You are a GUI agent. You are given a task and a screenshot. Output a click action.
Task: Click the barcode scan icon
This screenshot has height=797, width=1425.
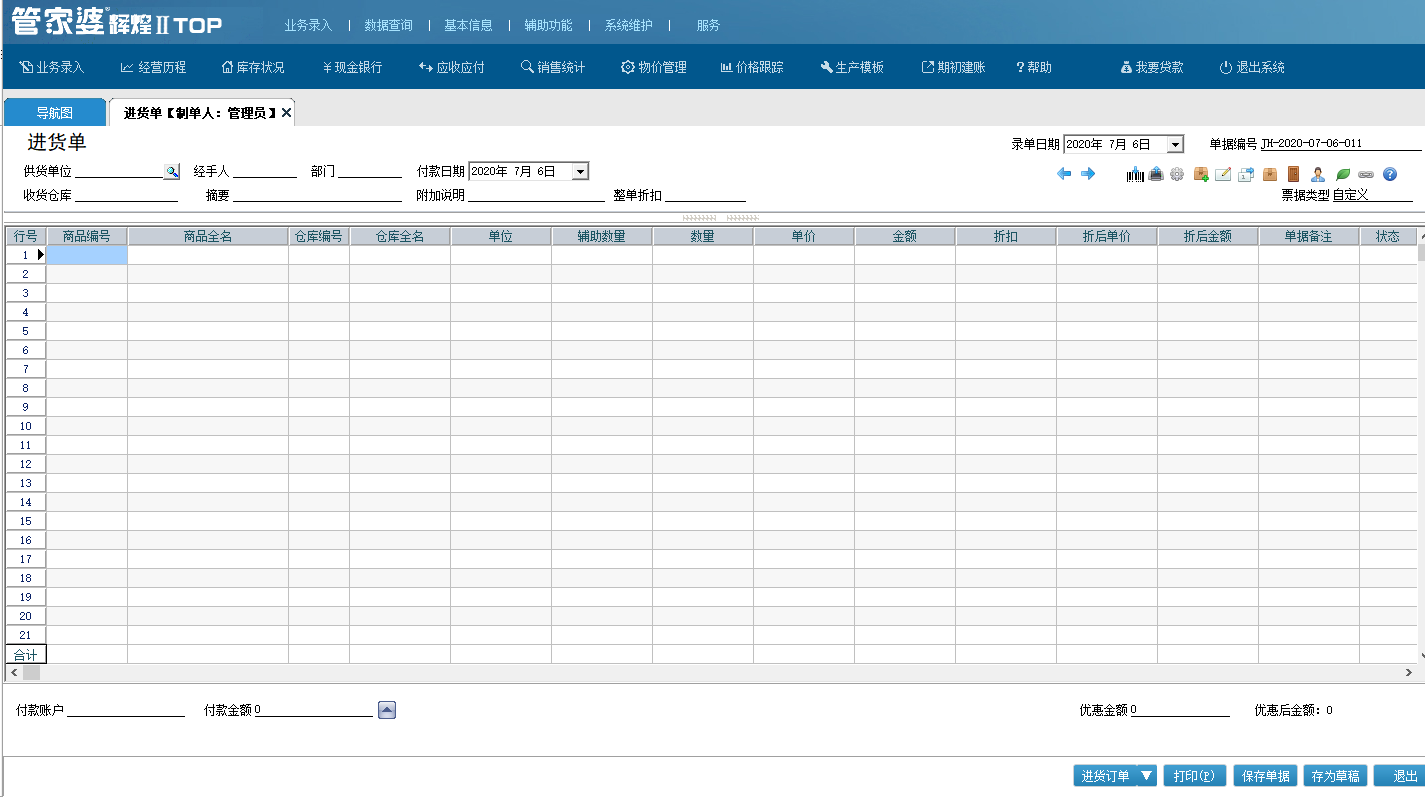click(x=1135, y=174)
